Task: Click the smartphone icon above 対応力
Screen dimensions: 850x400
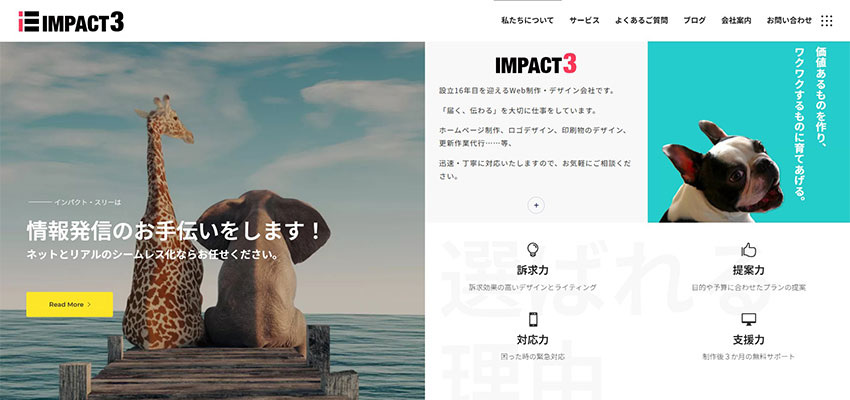Action: tap(533, 319)
